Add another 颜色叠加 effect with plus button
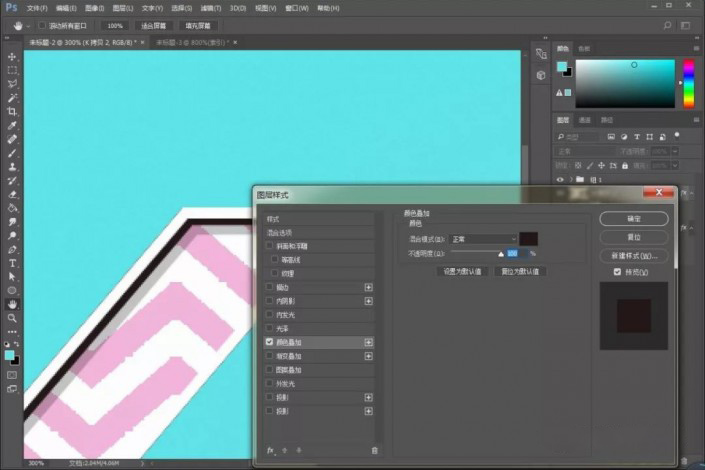The height and width of the screenshot is (470, 705). point(368,343)
